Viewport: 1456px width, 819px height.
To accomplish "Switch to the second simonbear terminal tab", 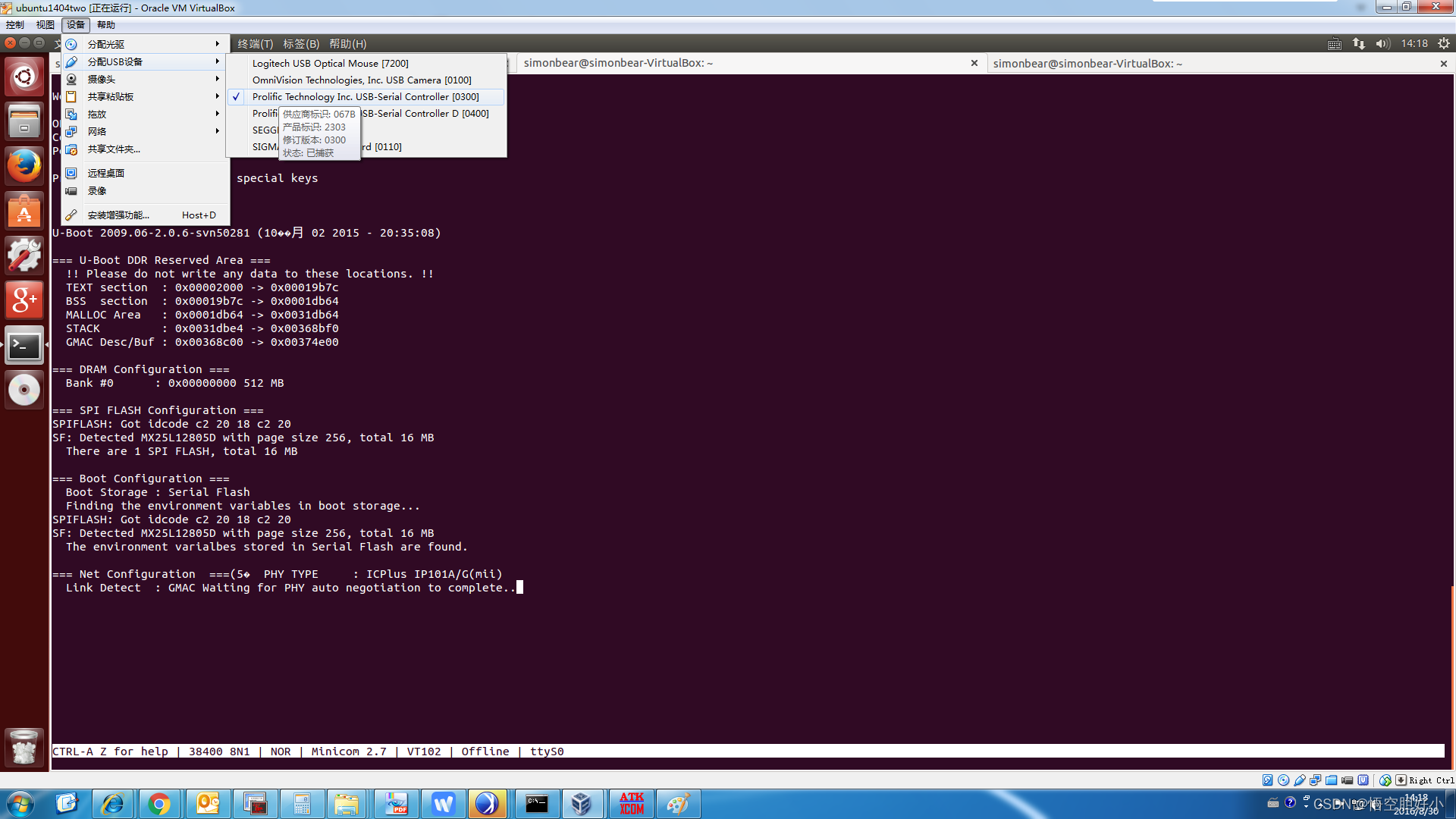I will (x=1087, y=63).
